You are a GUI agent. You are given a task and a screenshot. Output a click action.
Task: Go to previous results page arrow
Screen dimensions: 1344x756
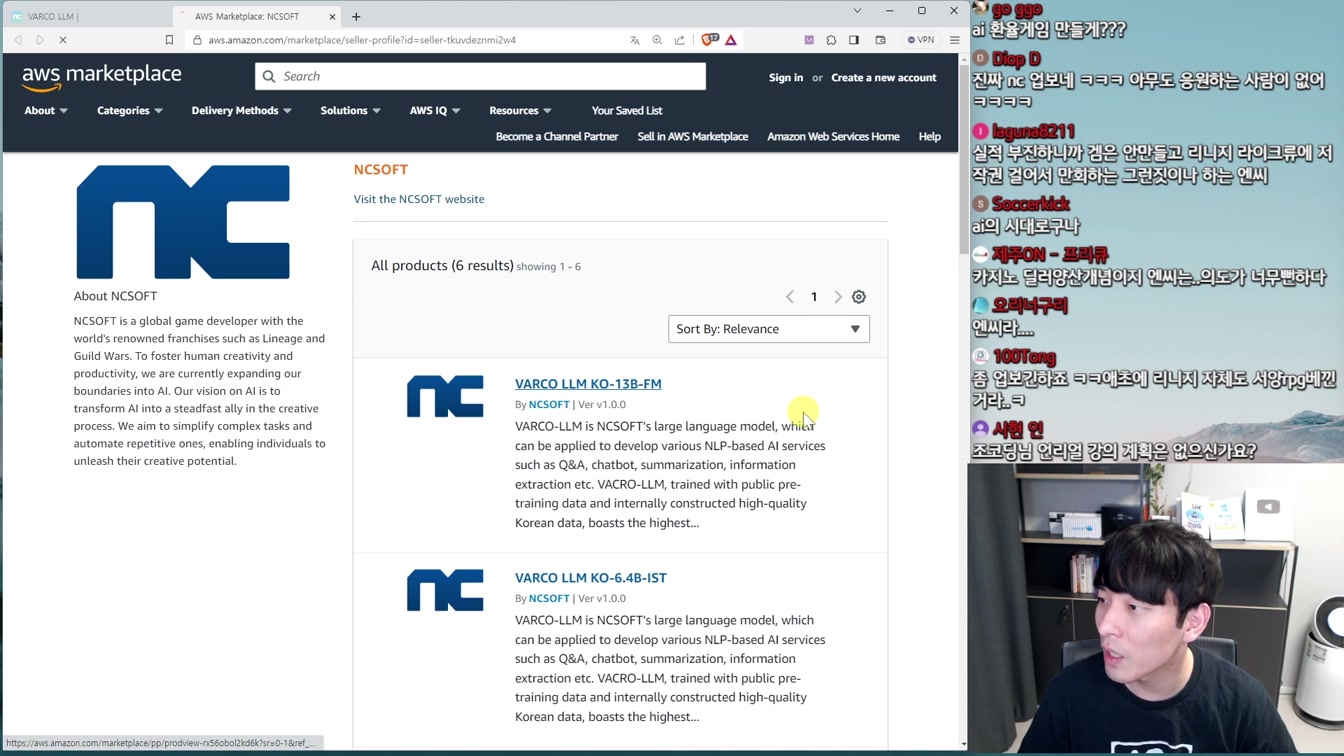coord(790,297)
